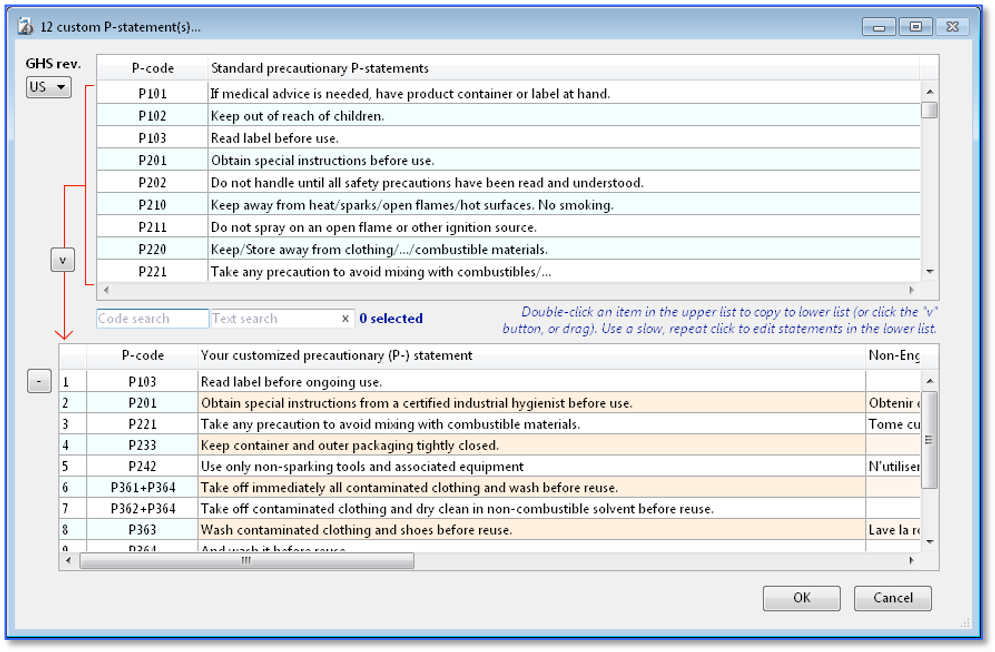
Task: Click 'Tome cu' non-English cell
Action: click(893, 424)
